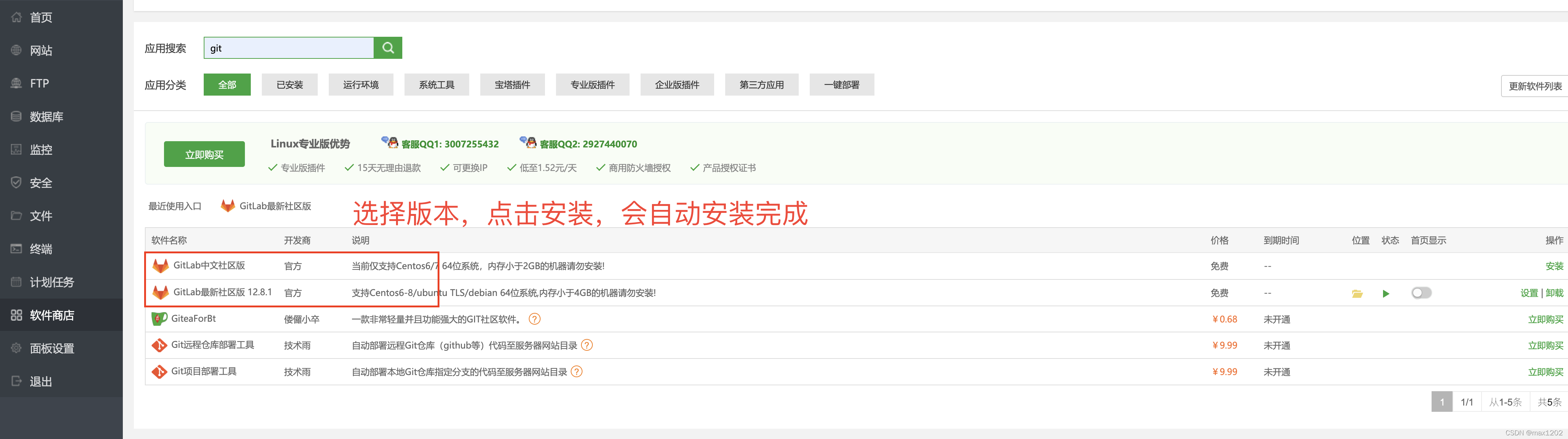Screen dimensions: 1568x439
Task: Click into the 应用搜索 input field
Action: (289, 48)
